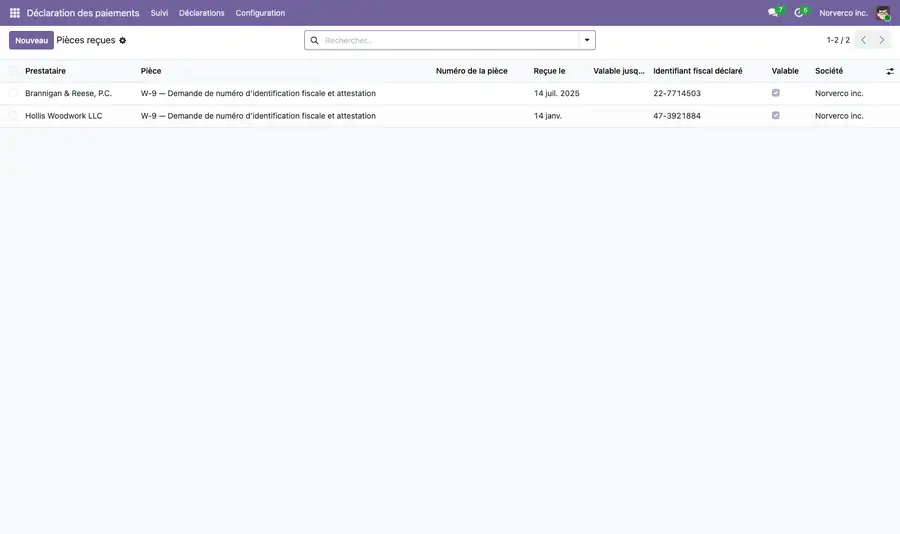Screen dimensions: 900x534
Task: Tick the Hollis Woodwork LLC row checkbox
Action: point(13,115)
